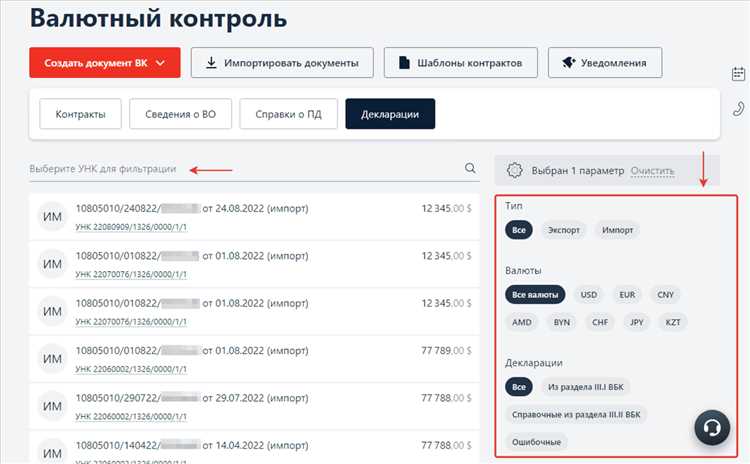Viewport: 750px width, 464px height.
Task: Switch to the Справки о ПД tab
Action: (288, 114)
